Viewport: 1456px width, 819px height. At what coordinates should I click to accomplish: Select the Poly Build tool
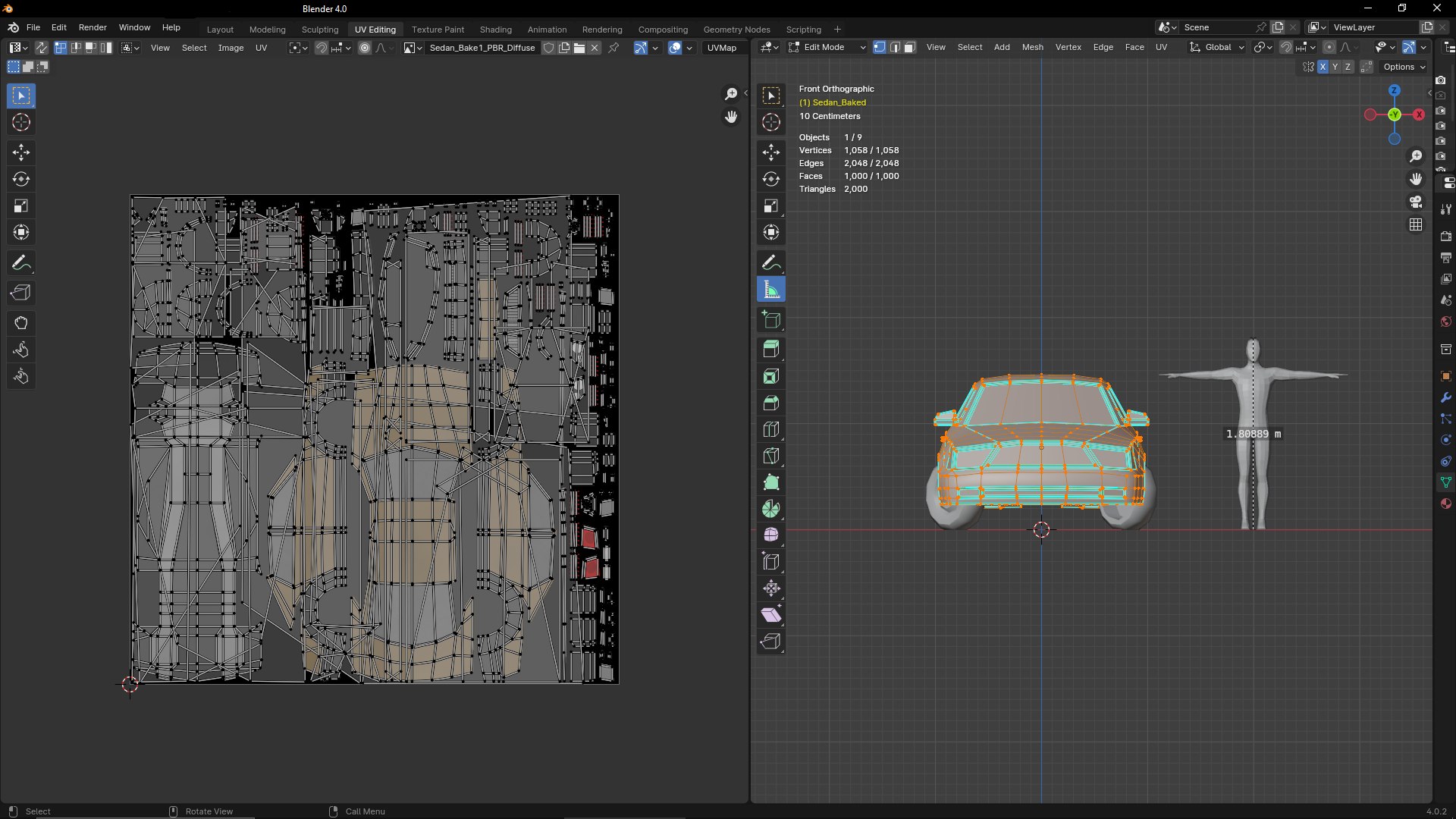[x=771, y=483]
